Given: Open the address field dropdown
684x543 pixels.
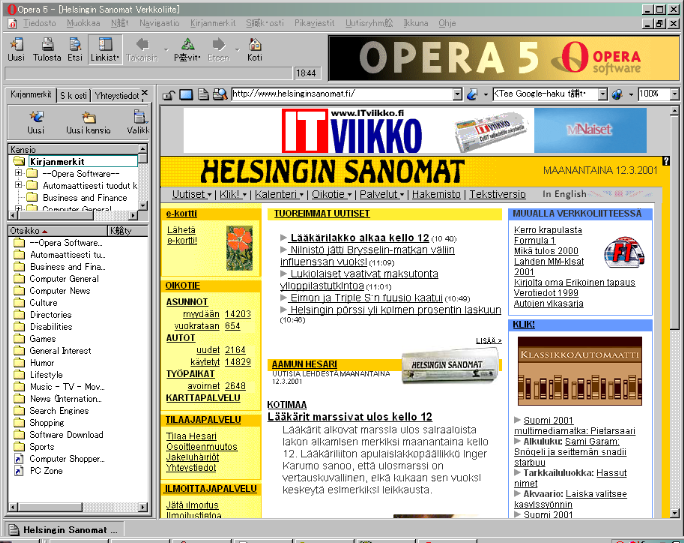Looking at the screenshot, I should pos(457,94).
